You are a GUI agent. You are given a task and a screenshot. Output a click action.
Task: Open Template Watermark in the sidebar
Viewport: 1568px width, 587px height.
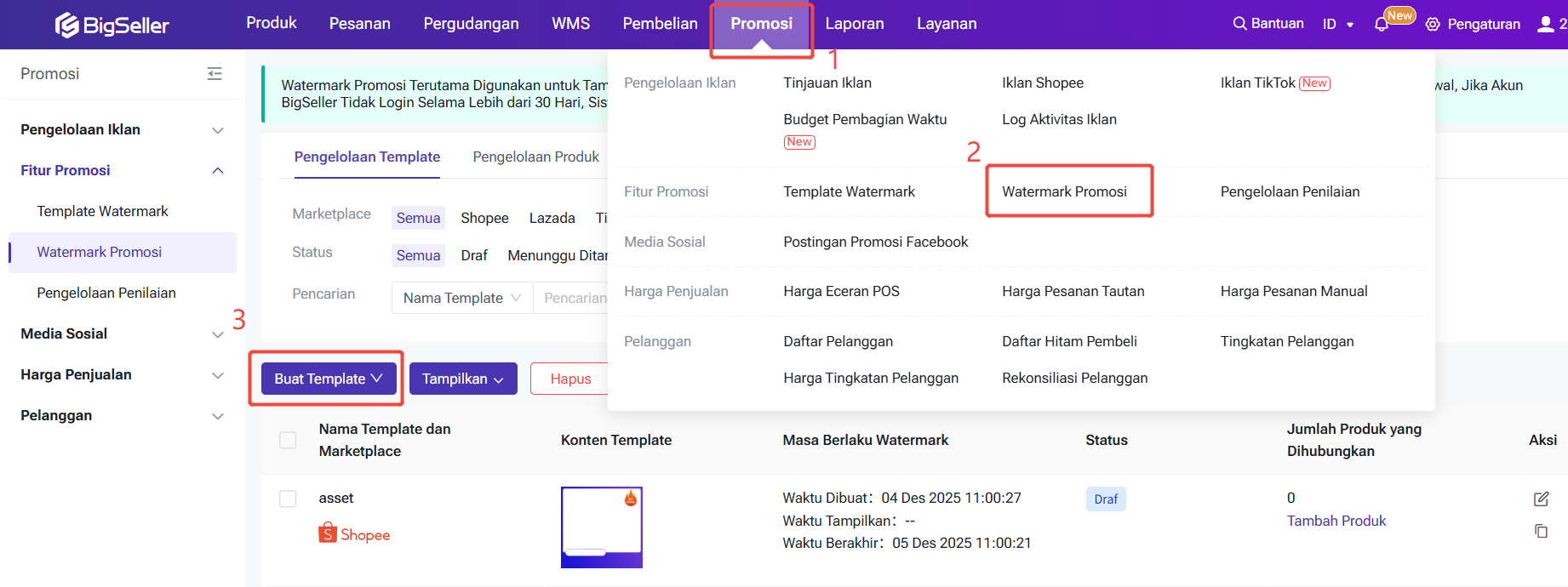102,211
